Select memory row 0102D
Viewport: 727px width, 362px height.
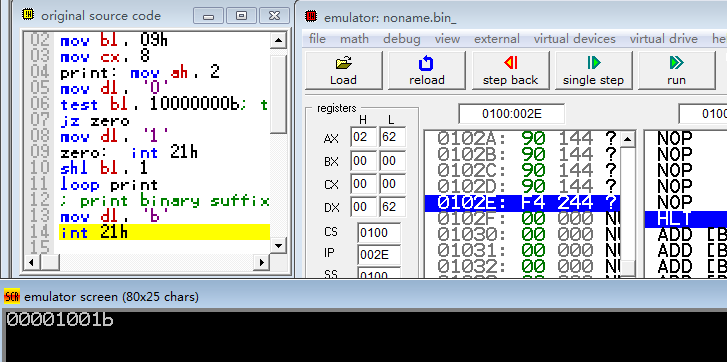click(x=523, y=186)
